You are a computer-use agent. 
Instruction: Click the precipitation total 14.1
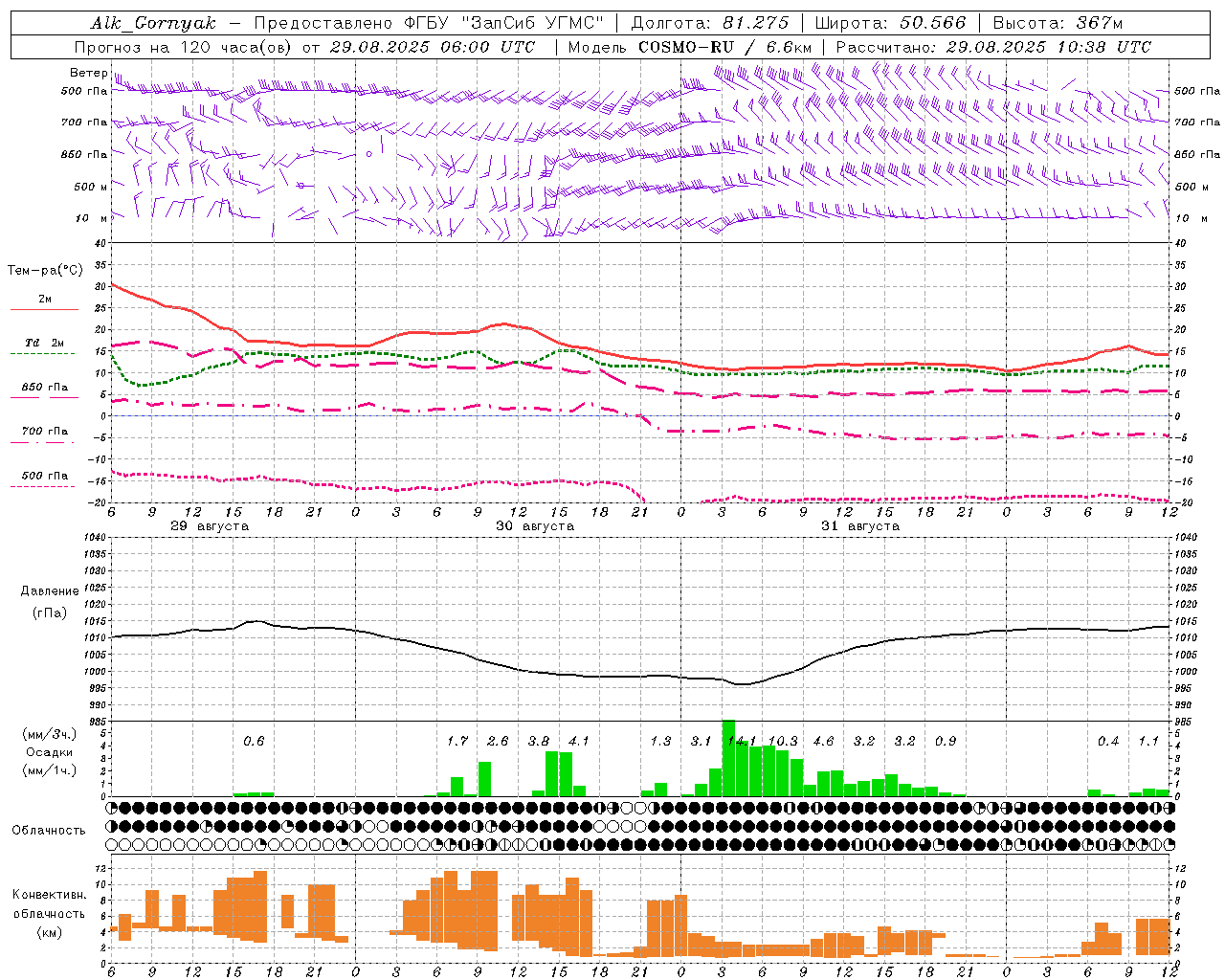coord(742,741)
